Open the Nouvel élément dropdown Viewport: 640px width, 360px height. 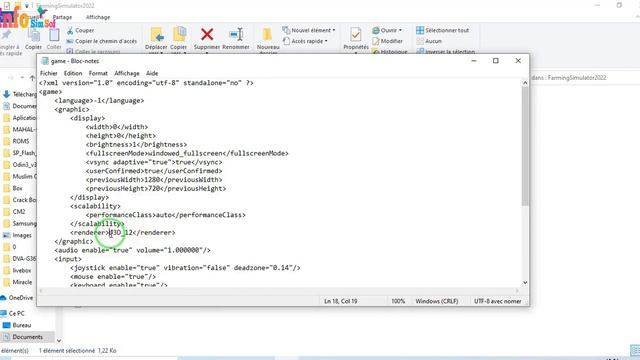coord(309,30)
